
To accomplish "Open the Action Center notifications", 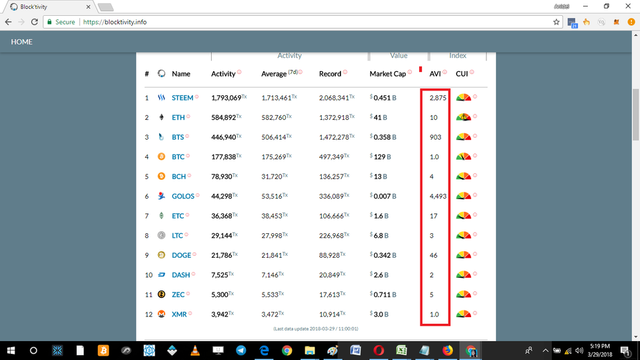I will pos(625,351).
